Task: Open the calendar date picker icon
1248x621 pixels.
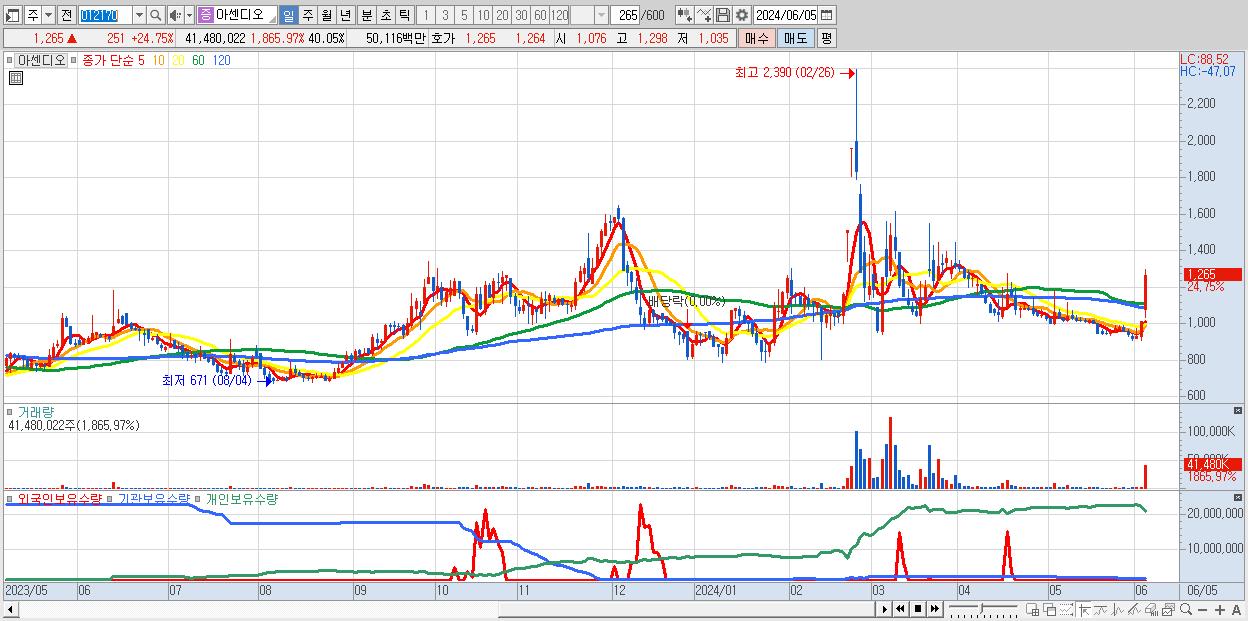Action: tap(827, 15)
